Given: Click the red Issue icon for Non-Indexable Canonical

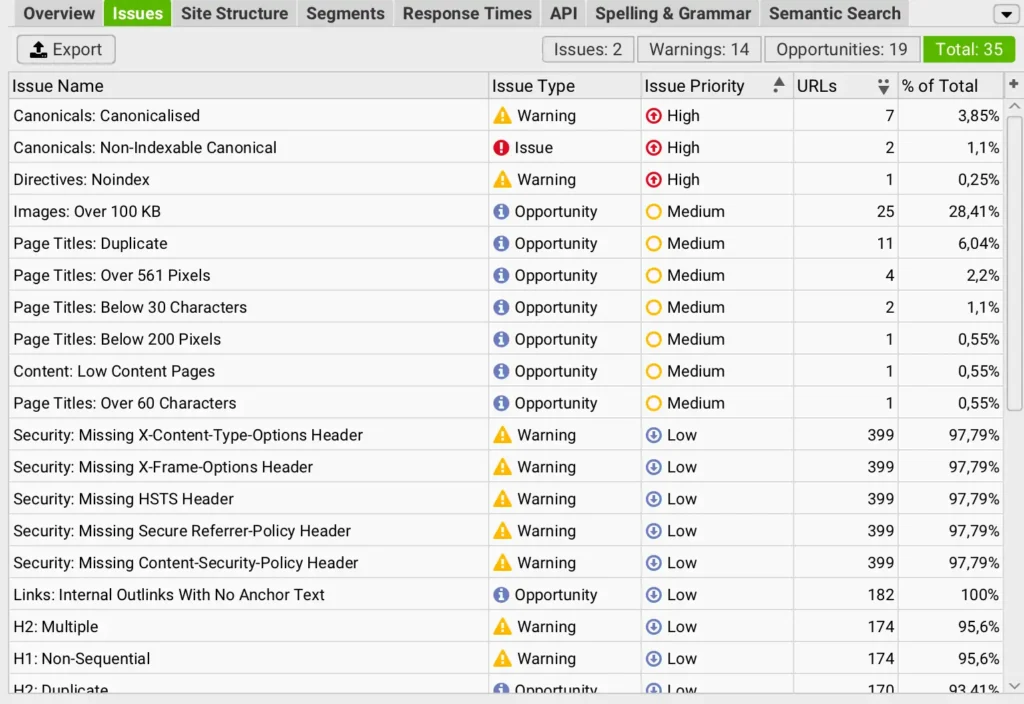Looking at the screenshot, I should coord(501,148).
